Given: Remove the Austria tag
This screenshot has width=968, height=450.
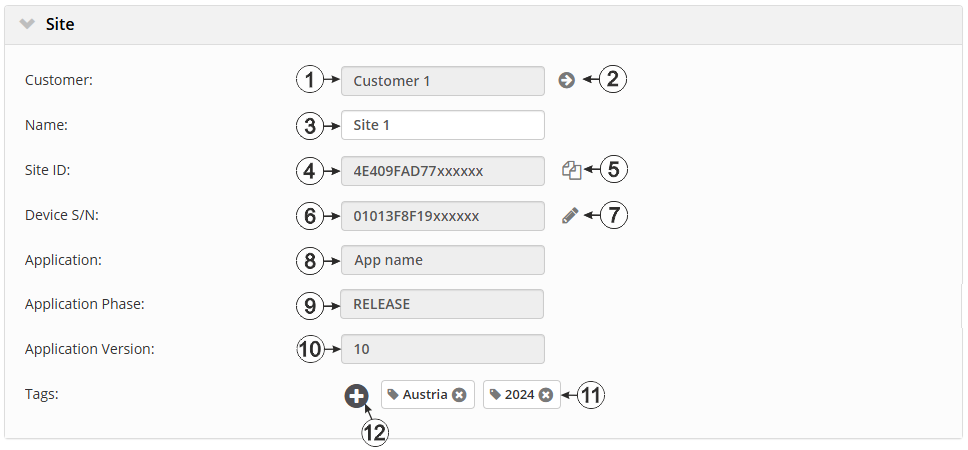Looking at the screenshot, I should (x=459, y=395).
